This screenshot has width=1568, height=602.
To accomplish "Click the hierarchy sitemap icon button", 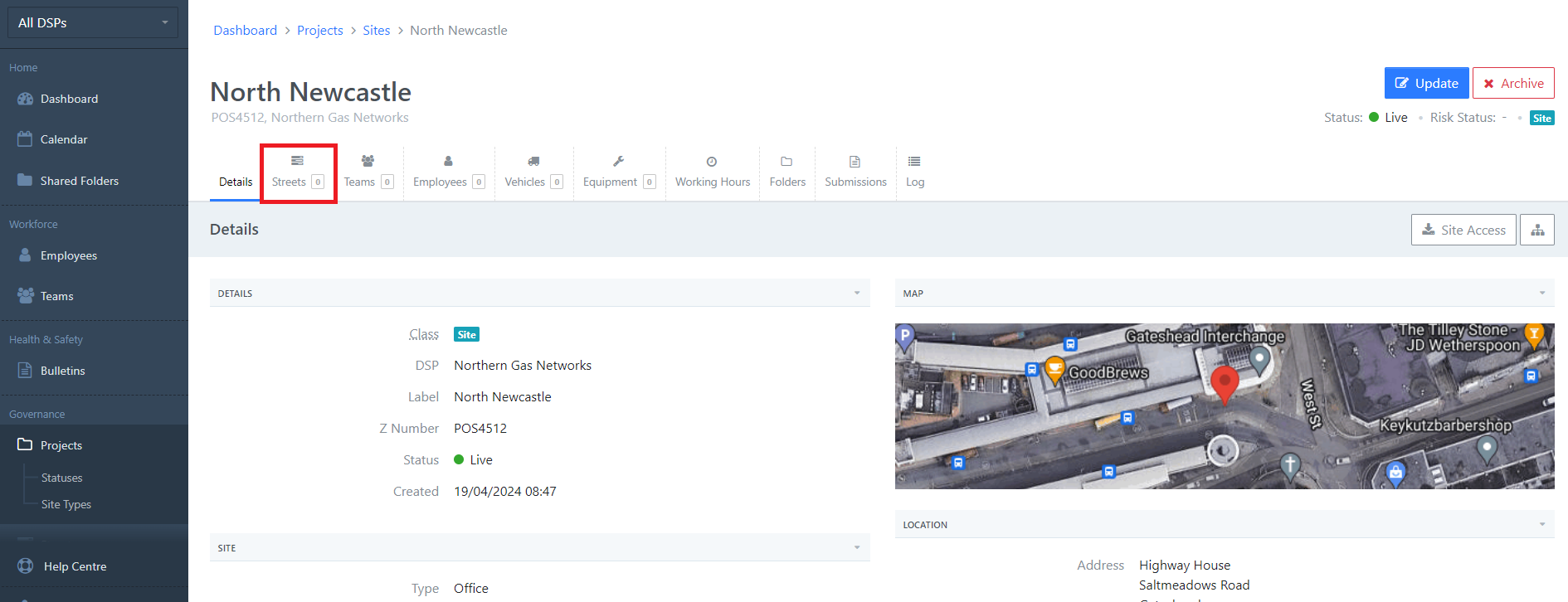I will click(x=1537, y=230).
